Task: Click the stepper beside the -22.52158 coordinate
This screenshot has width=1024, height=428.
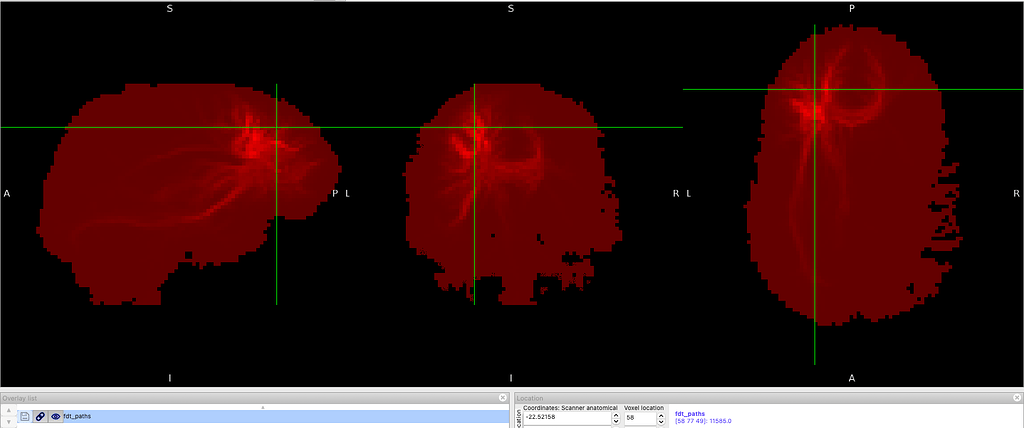Action: coord(616,418)
